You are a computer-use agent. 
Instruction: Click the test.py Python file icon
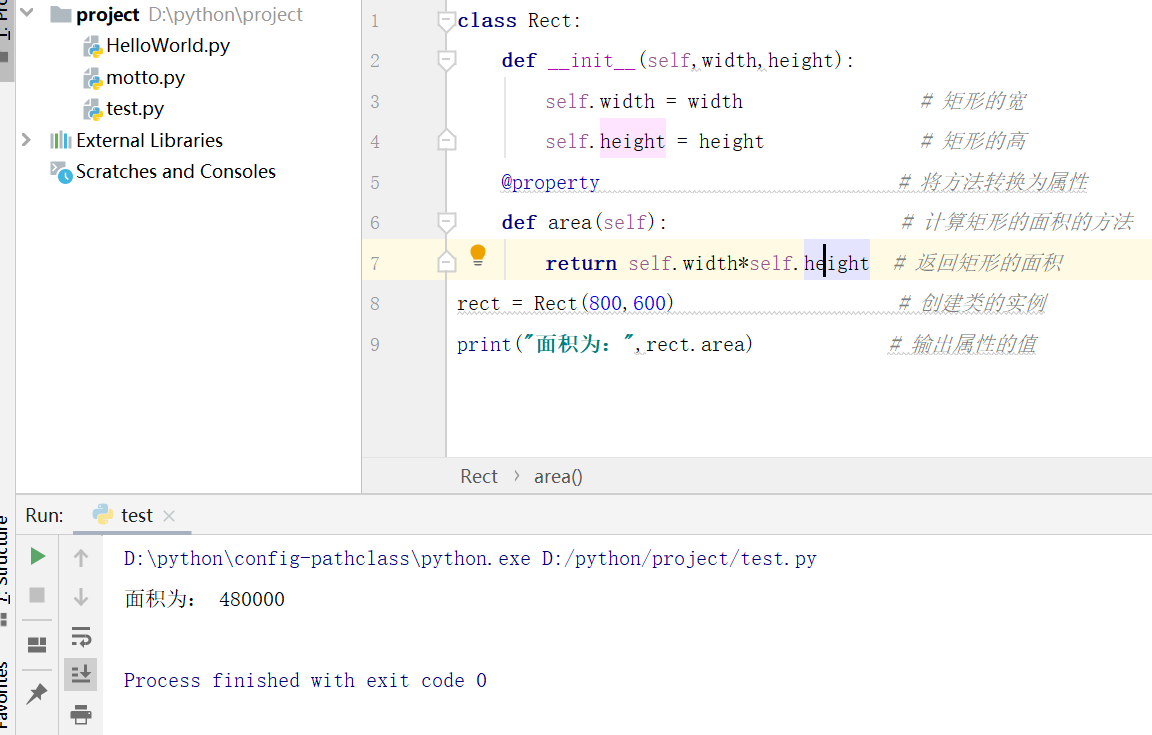(x=93, y=110)
